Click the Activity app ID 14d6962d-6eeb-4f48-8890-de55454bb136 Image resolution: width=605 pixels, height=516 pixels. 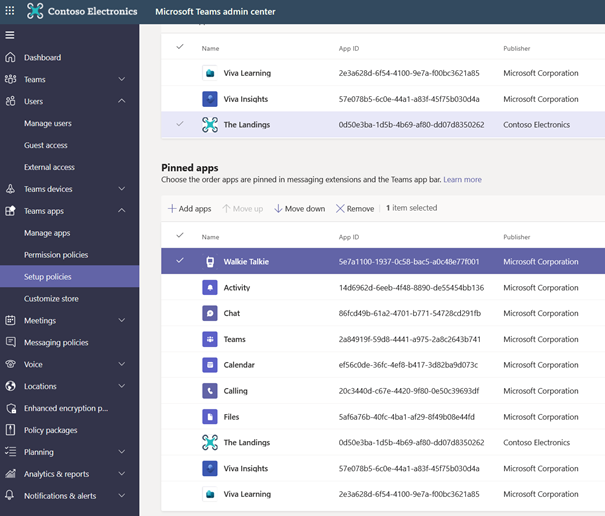[411, 288]
